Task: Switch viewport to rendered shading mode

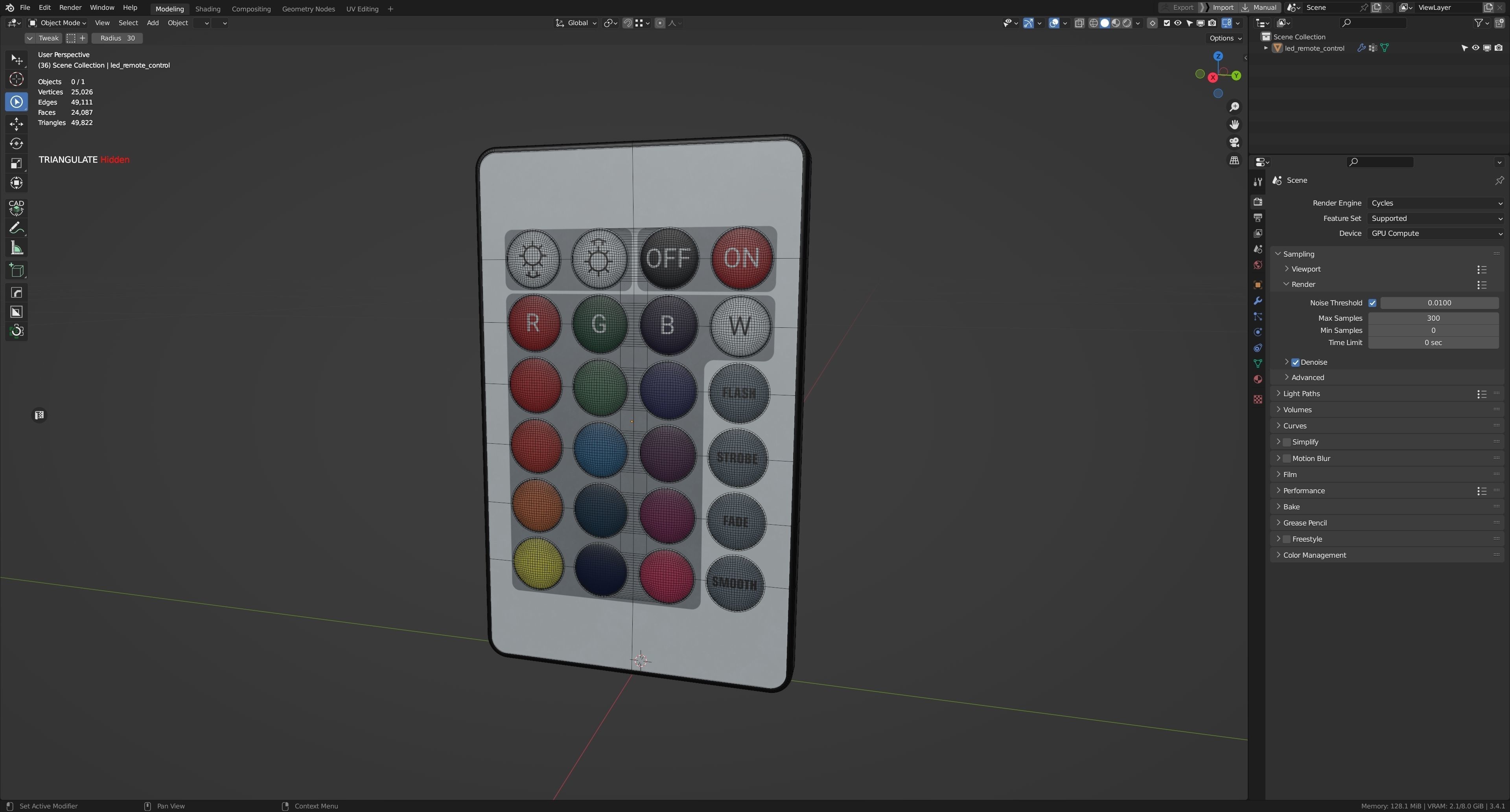Action: [x=1127, y=24]
